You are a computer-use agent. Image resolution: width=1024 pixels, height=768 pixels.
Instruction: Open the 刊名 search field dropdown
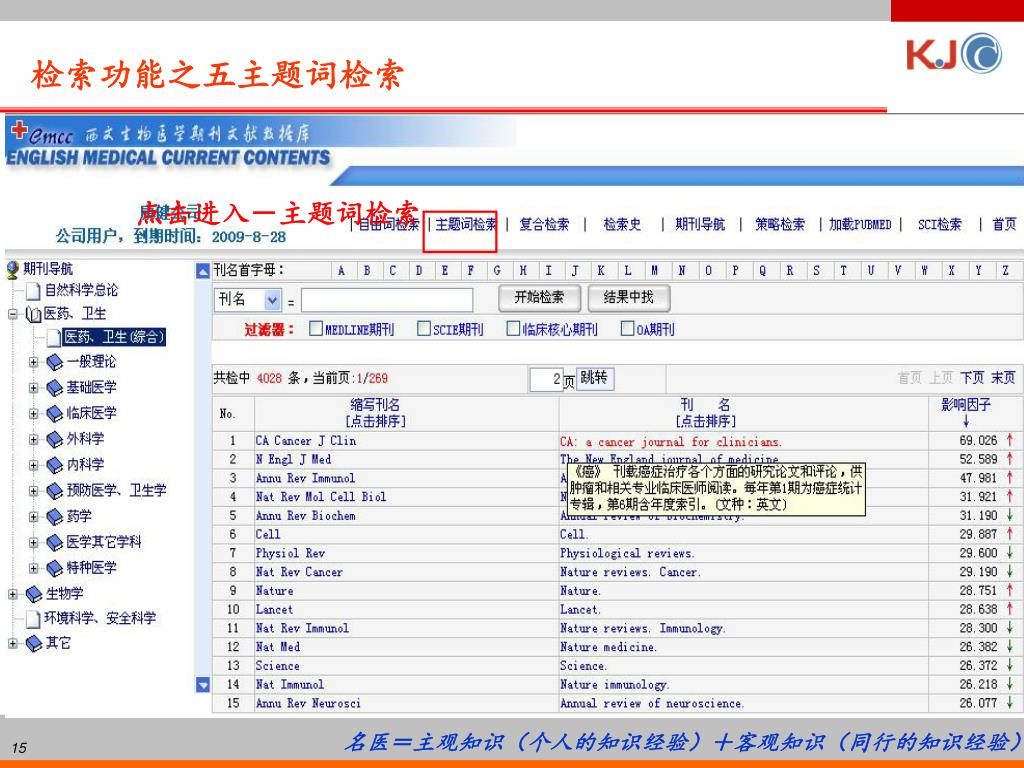pos(272,300)
